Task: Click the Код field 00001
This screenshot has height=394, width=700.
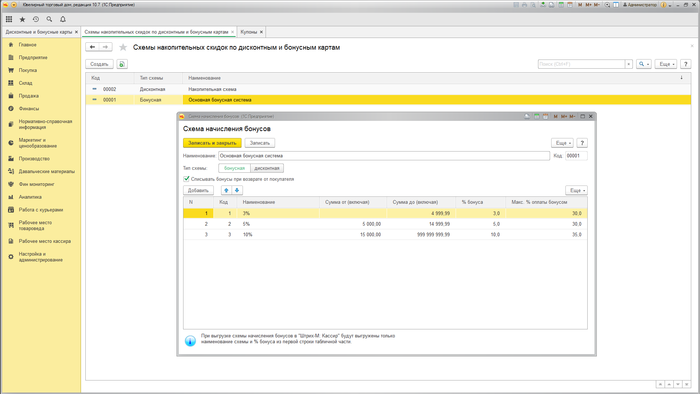Action: 576,156
